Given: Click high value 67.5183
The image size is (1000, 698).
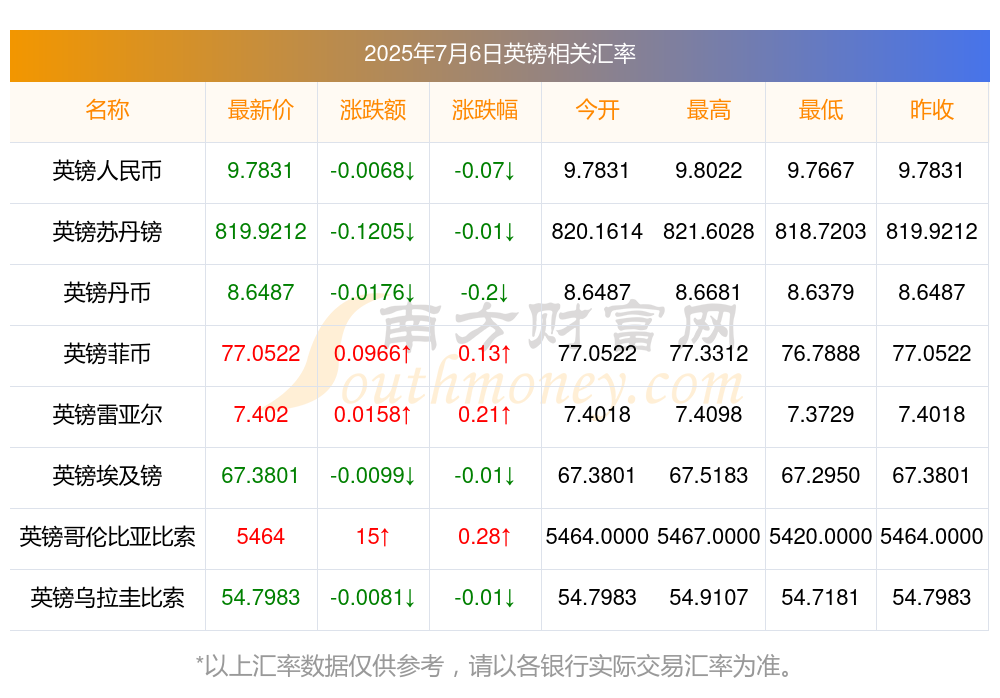Looking at the screenshot, I should (x=709, y=475).
